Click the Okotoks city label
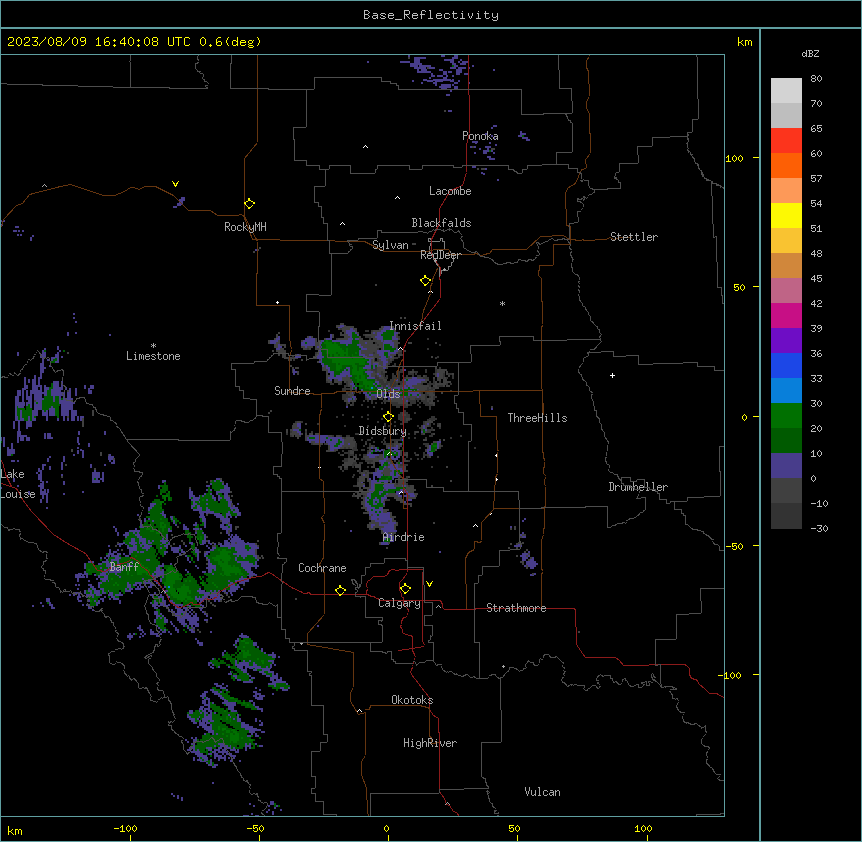The width and height of the screenshot is (862, 842). [x=412, y=700]
